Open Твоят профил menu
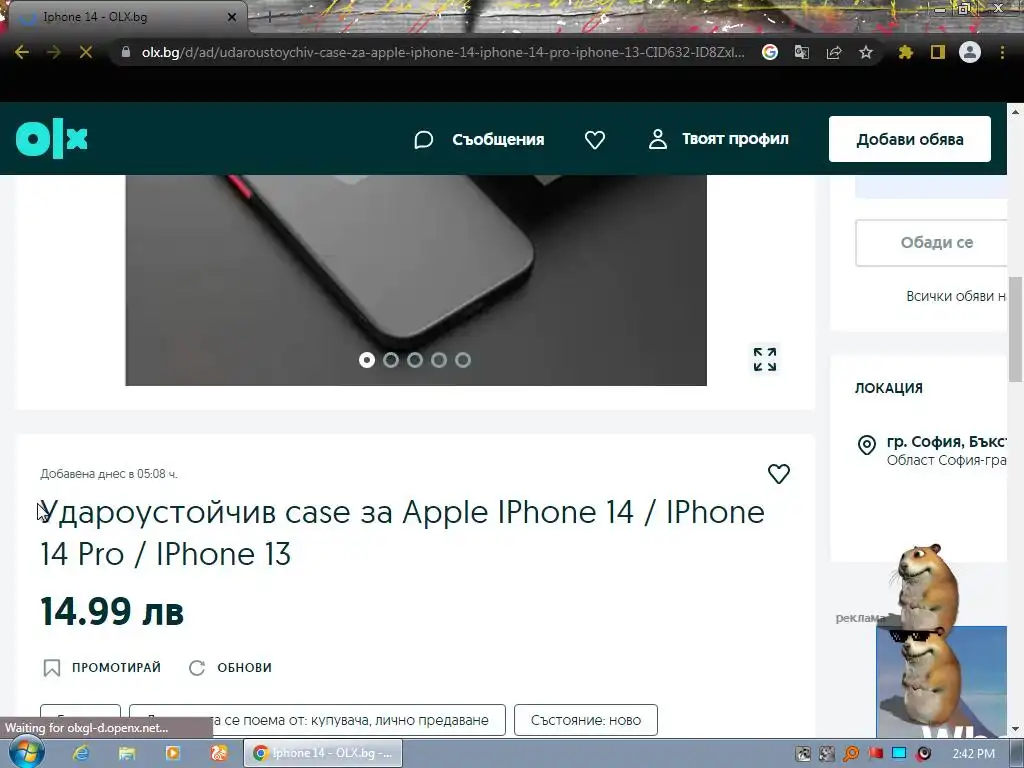 718,139
